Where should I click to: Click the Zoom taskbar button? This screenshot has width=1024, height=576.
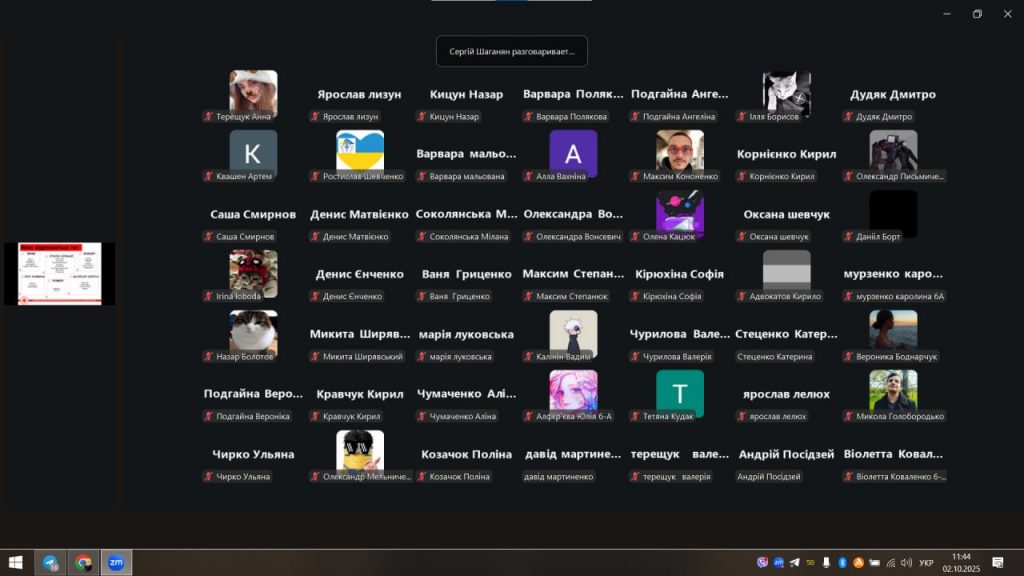[x=116, y=563]
